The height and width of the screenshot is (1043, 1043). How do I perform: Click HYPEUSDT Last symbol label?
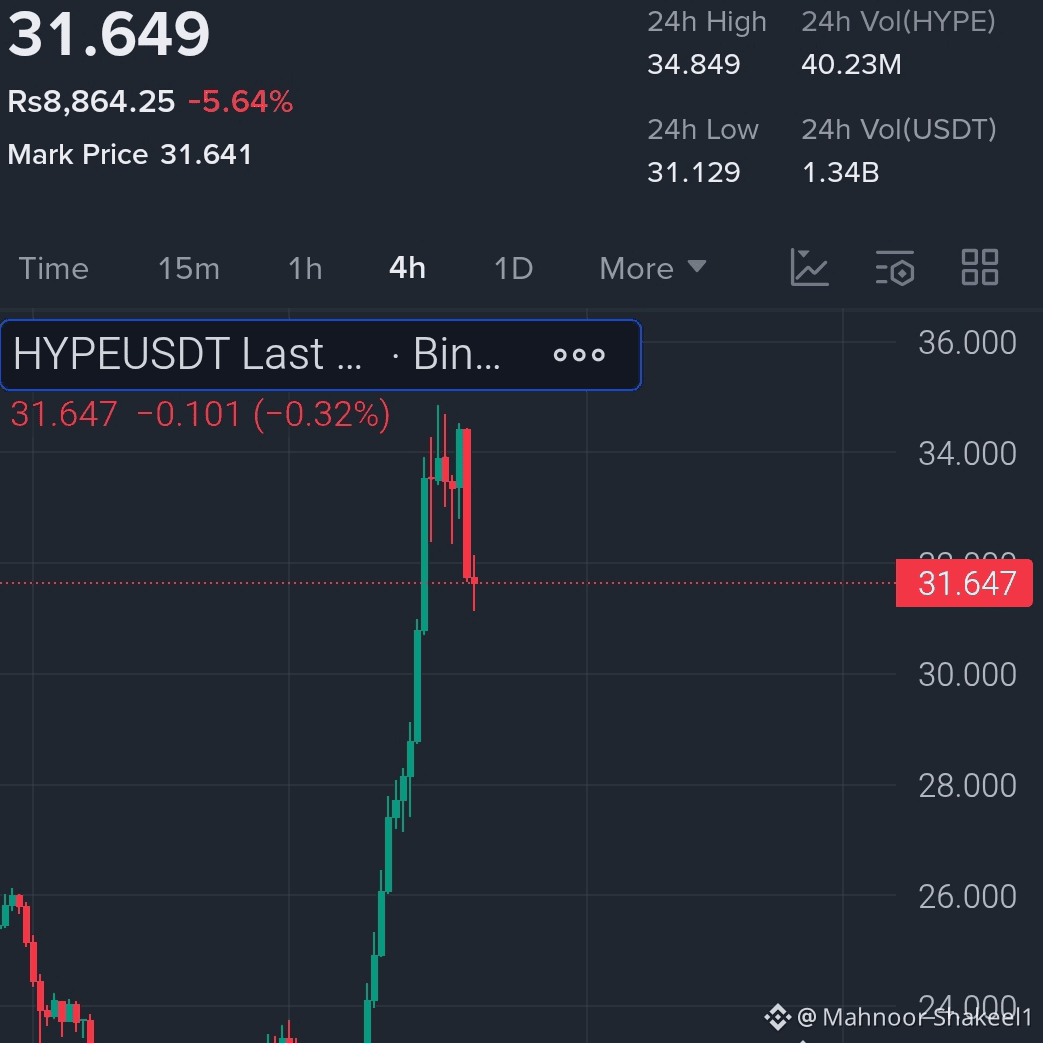click(188, 354)
